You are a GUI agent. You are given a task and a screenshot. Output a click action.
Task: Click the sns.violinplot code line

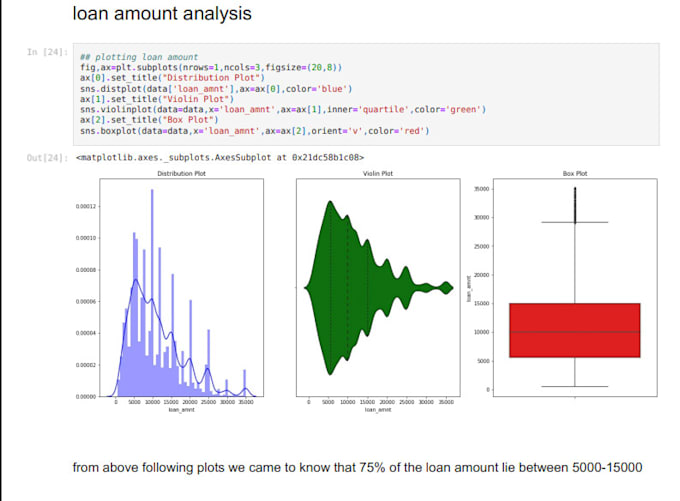(x=283, y=109)
